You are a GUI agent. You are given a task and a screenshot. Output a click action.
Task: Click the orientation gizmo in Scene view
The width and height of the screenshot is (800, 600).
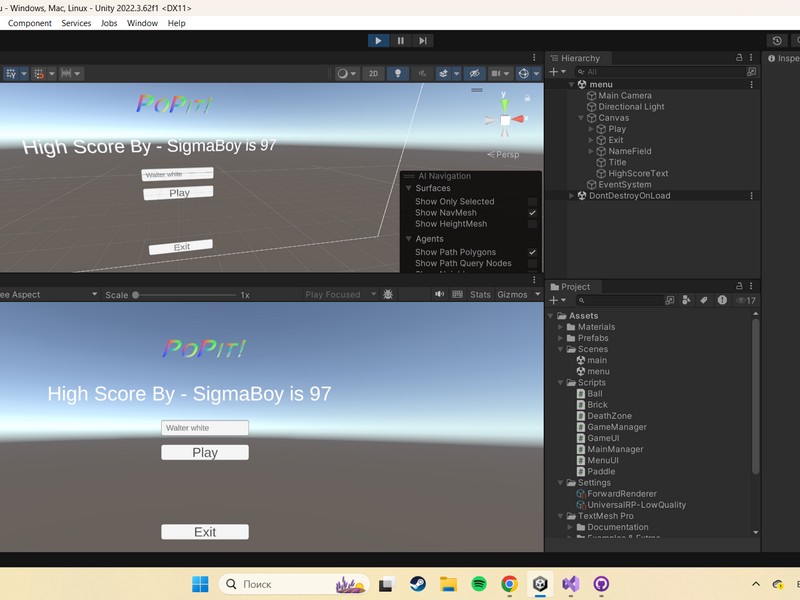[506, 120]
